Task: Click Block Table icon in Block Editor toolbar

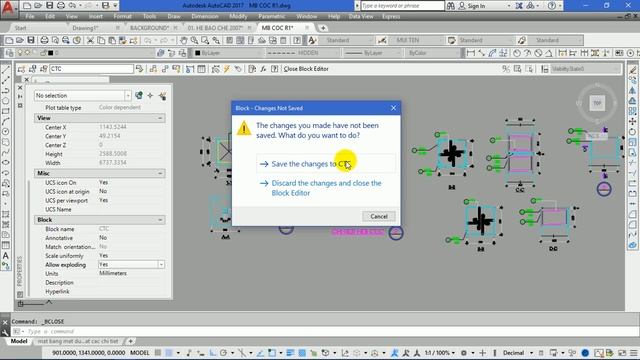Action: [x=201, y=69]
